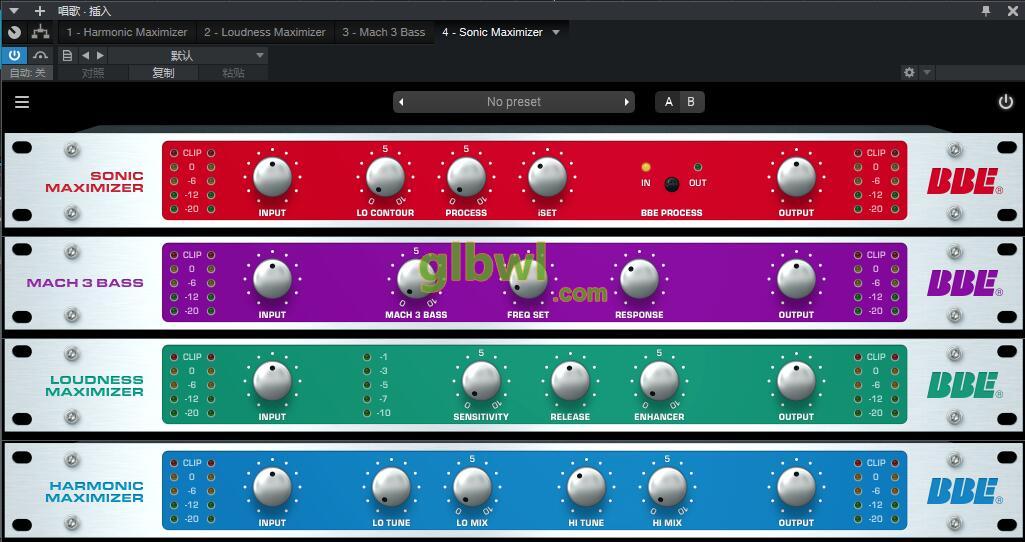Open the plugin hamburger menu
1025x542 pixels.
tap(22, 102)
